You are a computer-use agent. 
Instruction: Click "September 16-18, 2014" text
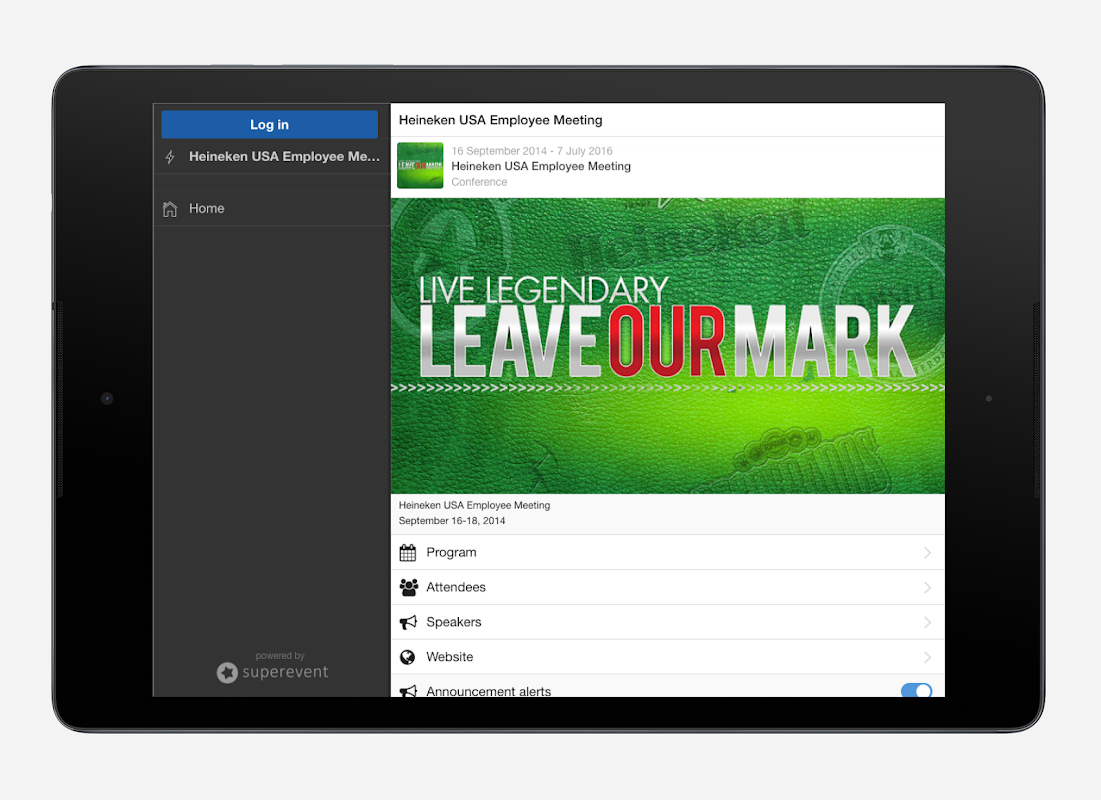(x=451, y=520)
